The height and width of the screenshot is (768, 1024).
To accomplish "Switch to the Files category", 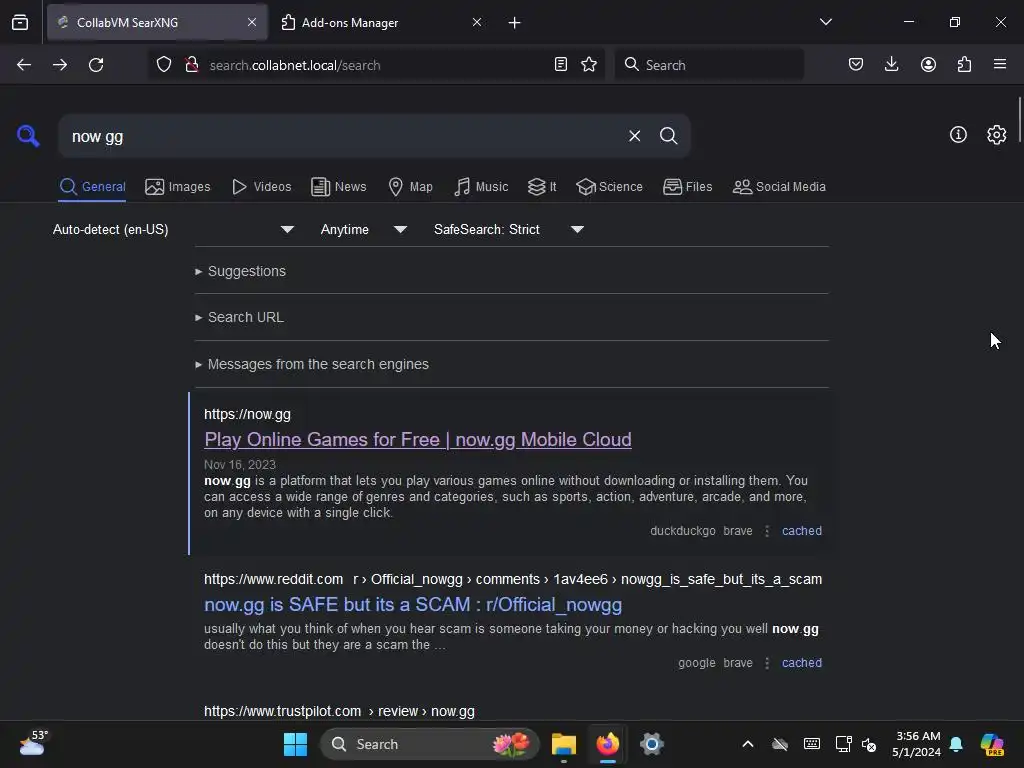I will tap(687, 187).
